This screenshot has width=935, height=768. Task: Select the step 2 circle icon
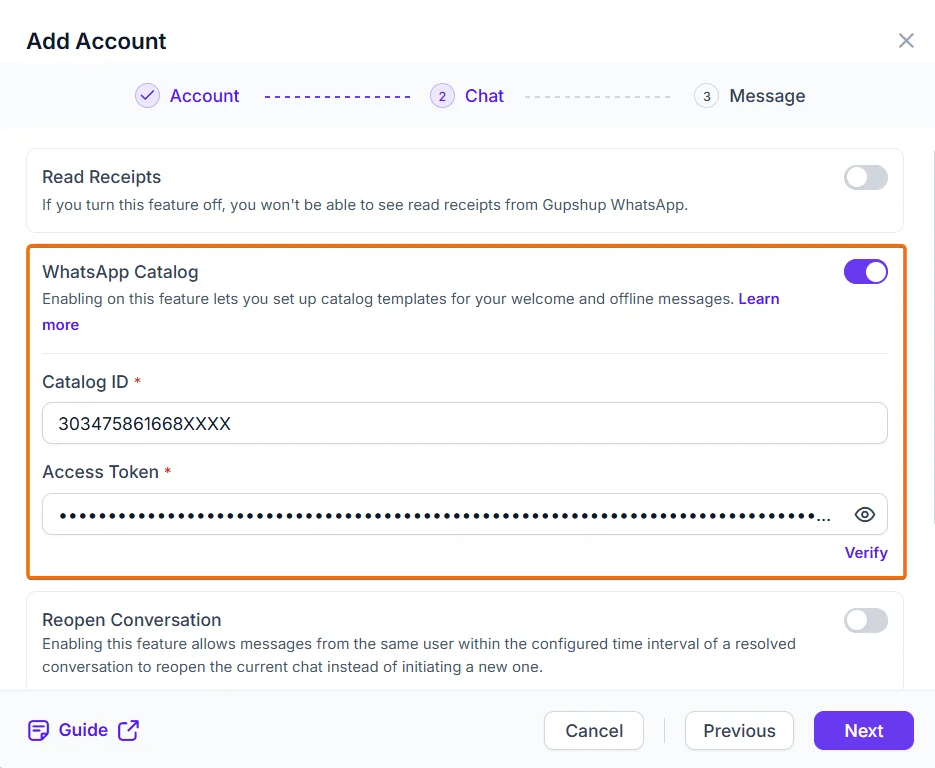442,95
